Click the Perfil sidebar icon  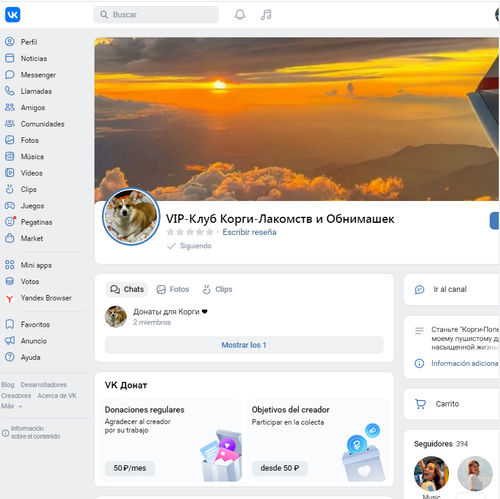click(10, 42)
